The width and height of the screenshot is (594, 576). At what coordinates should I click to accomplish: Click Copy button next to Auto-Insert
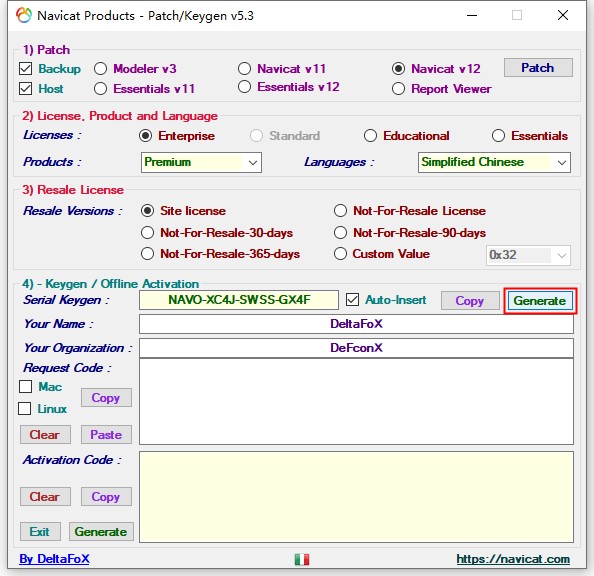pyautogui.click(x=470, y=301)
